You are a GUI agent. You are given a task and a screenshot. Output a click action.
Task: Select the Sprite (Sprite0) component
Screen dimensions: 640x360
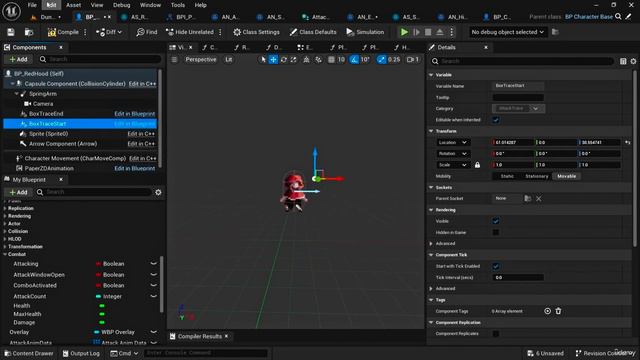(x=48, y=133)
